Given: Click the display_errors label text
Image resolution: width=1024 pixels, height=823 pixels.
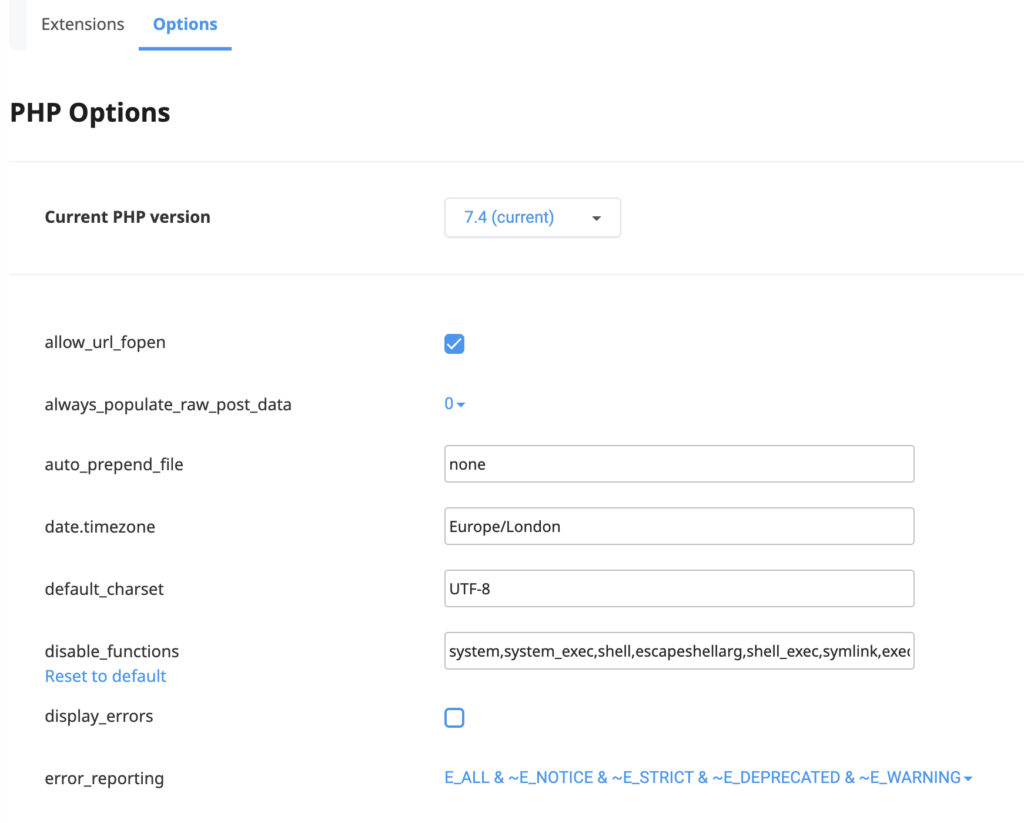Looking at the screenshot, I should tap(99, 716).
